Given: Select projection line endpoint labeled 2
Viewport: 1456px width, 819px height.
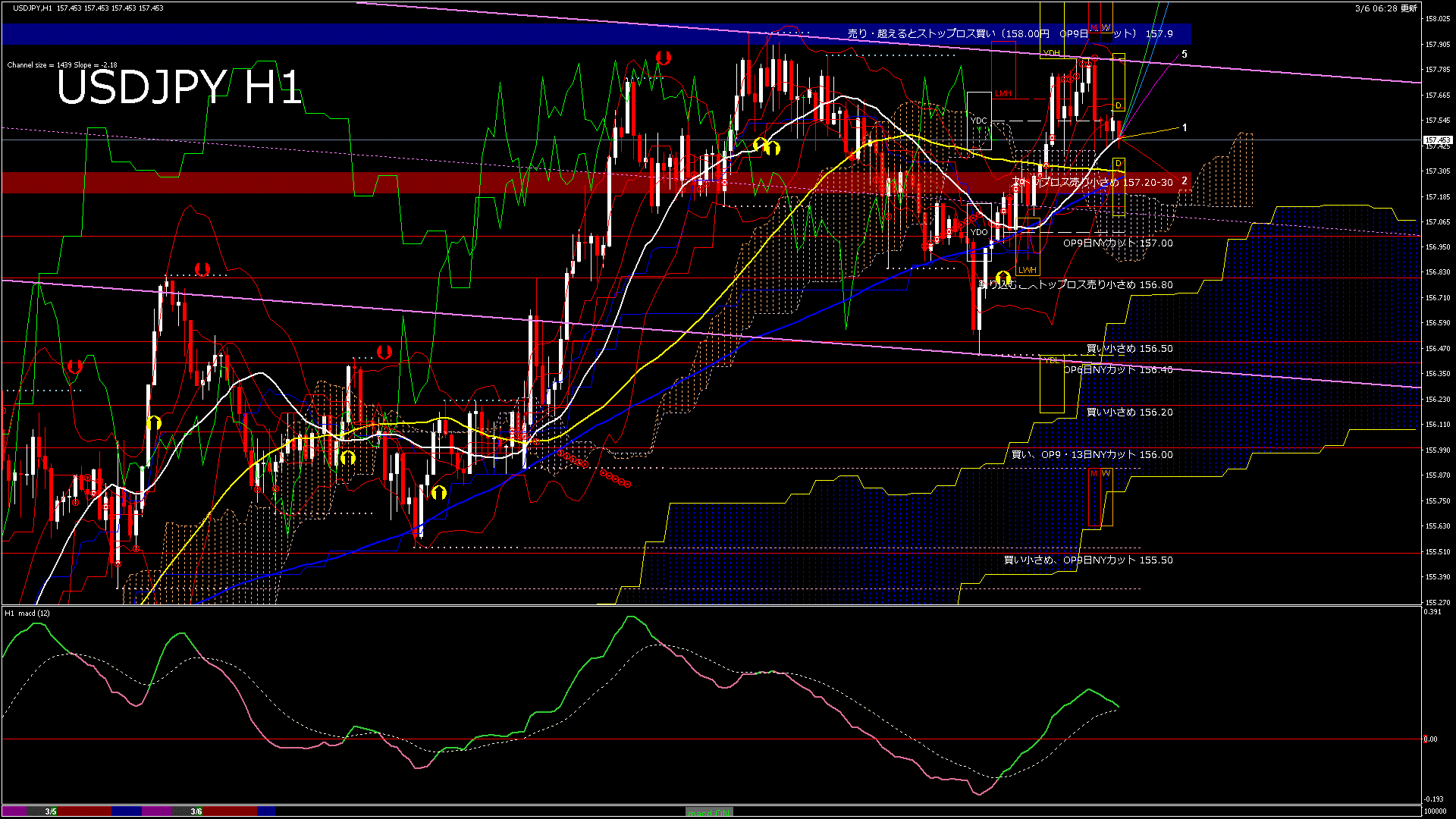Looking at the screenshot, I should [1185, 181].
